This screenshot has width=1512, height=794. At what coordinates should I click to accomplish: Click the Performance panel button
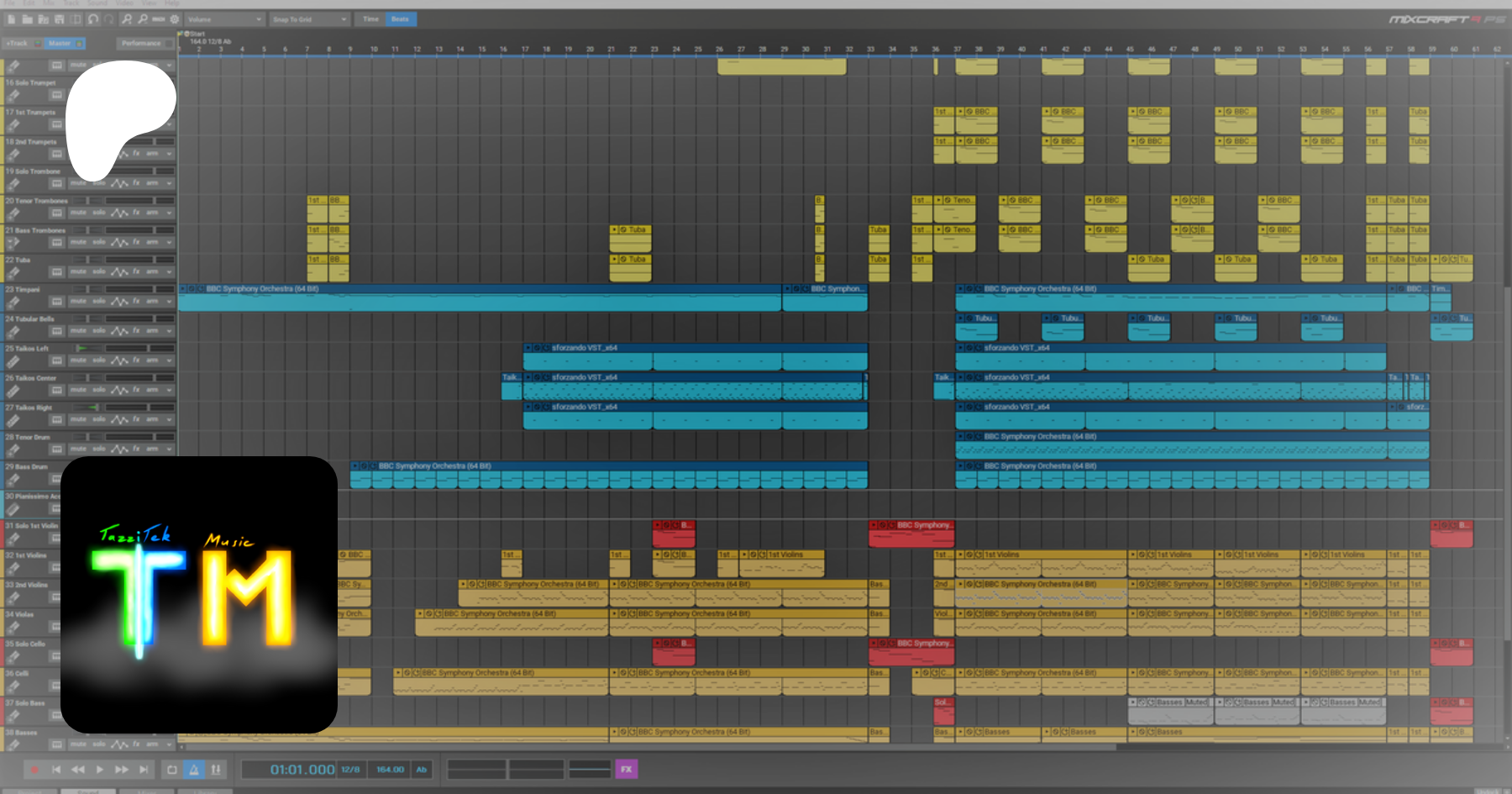141,43
